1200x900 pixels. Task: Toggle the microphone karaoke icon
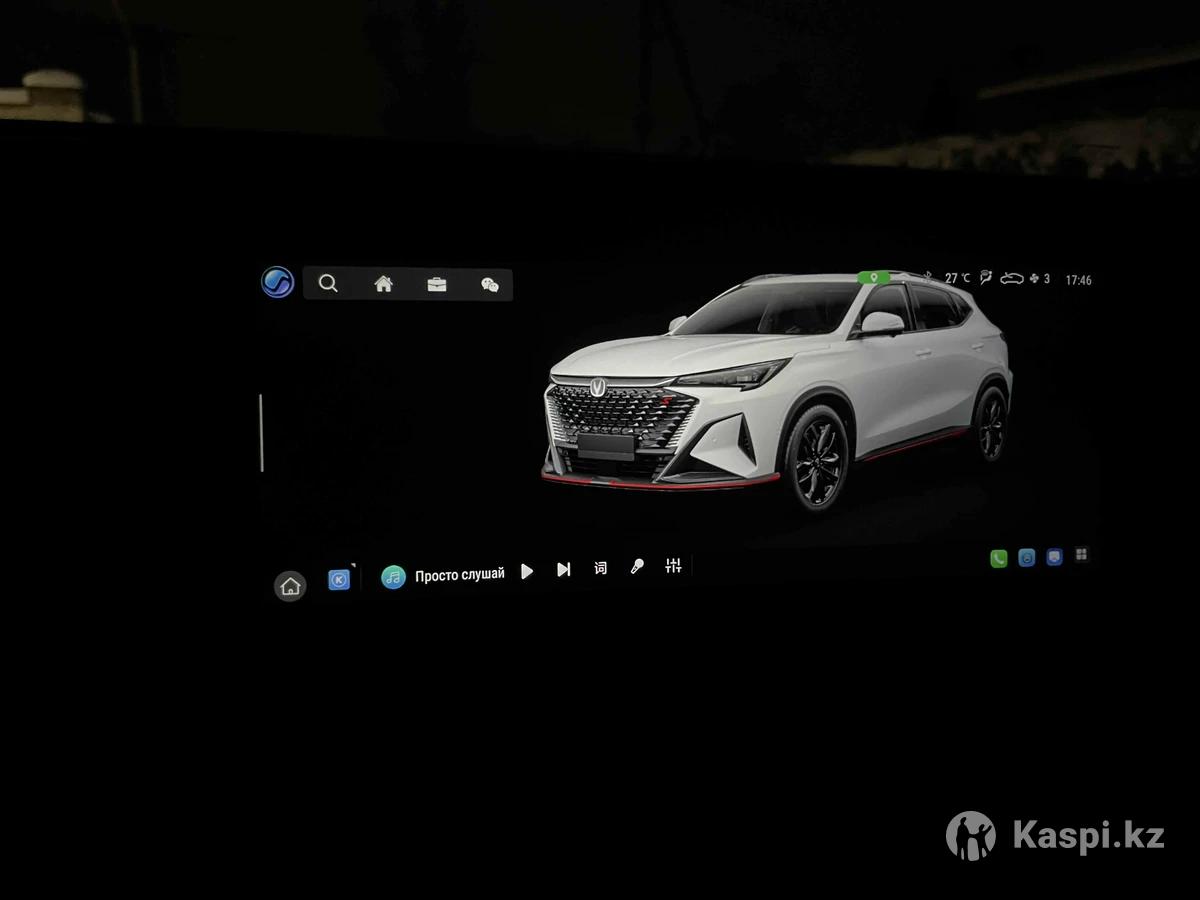[x=637, y=567]
